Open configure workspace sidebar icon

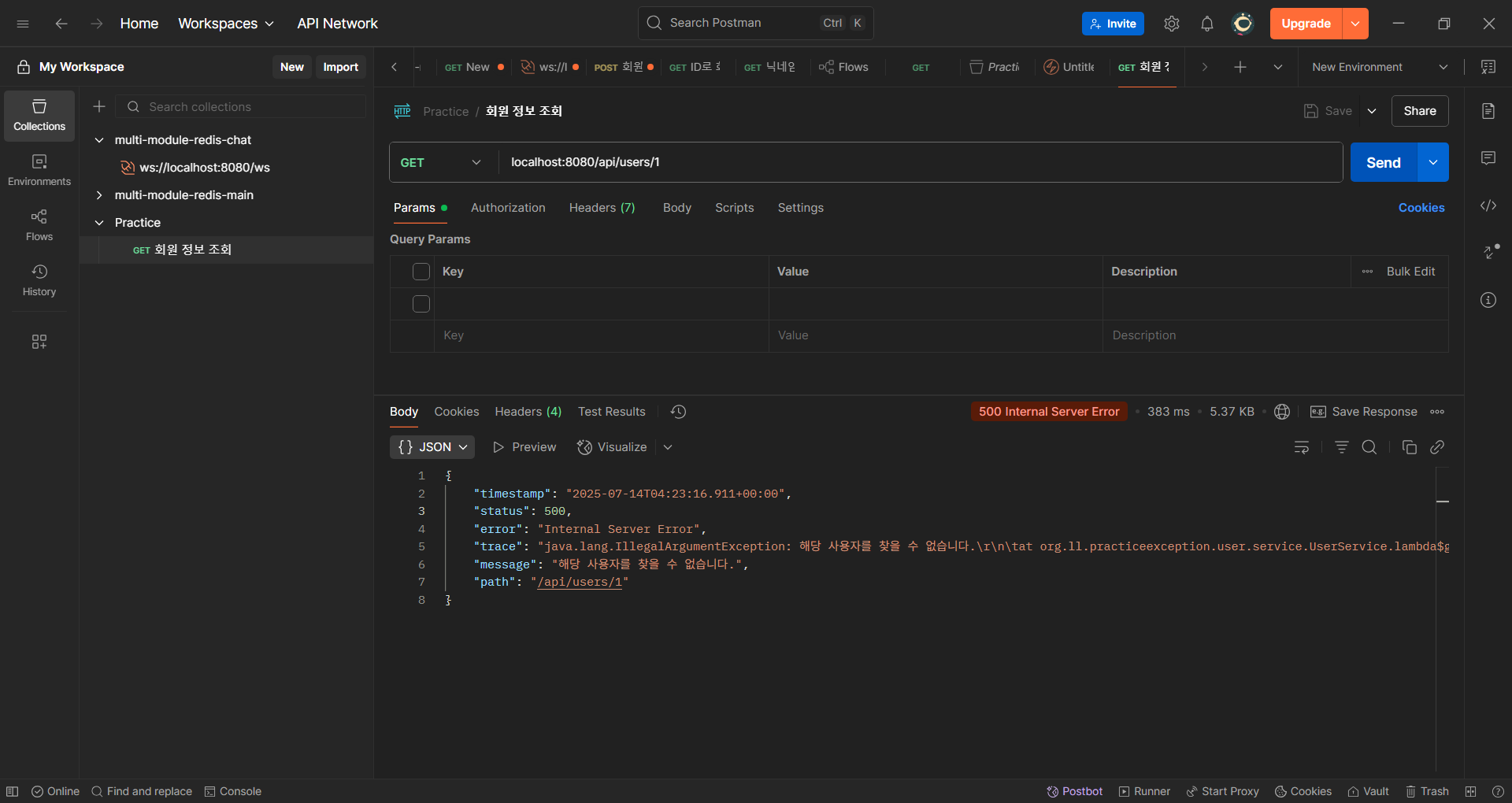(x=39, y=341)
